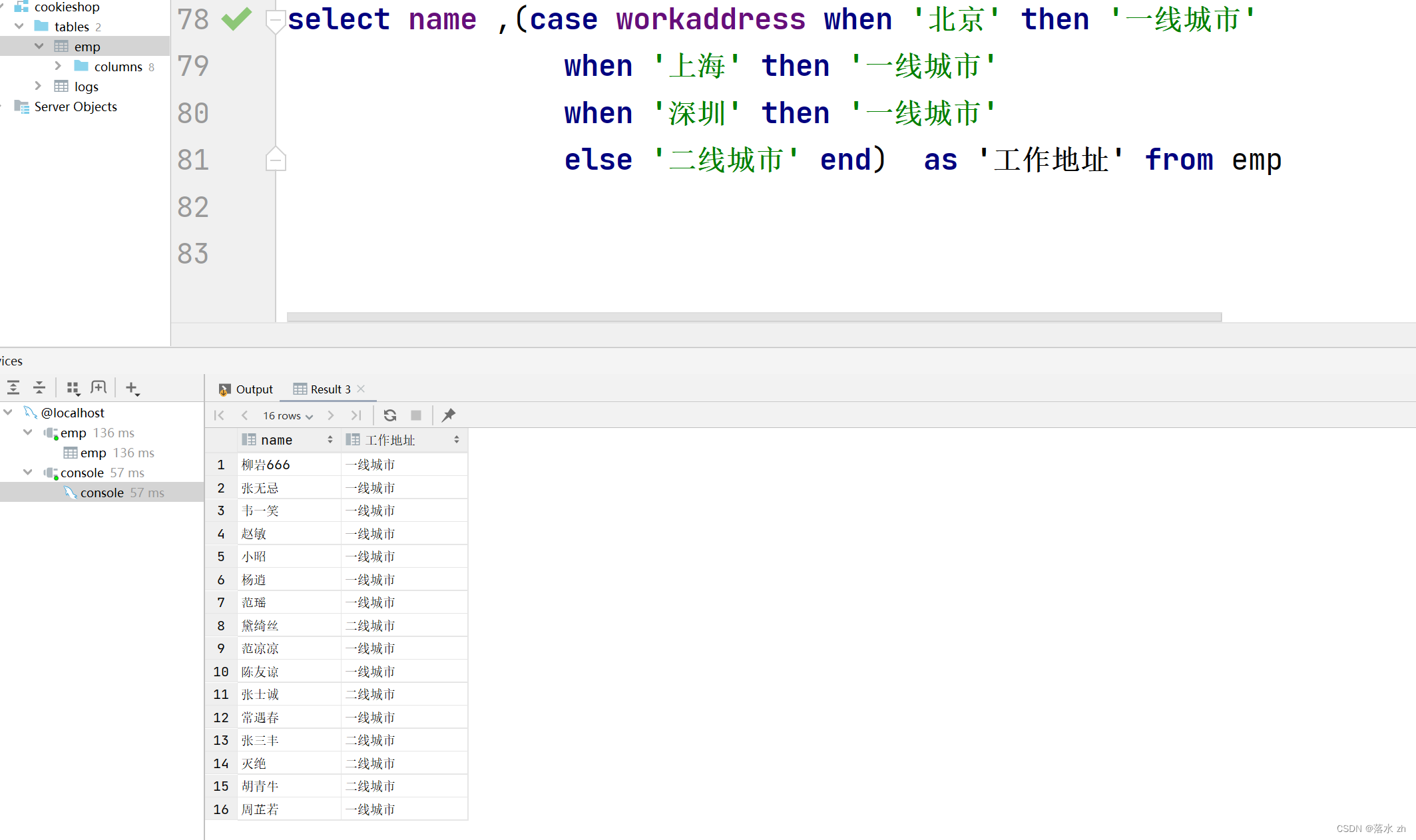Viewport: 1416px width, 840px height.
Task: Toggle the localhost server connection
Action: [8, 412]
